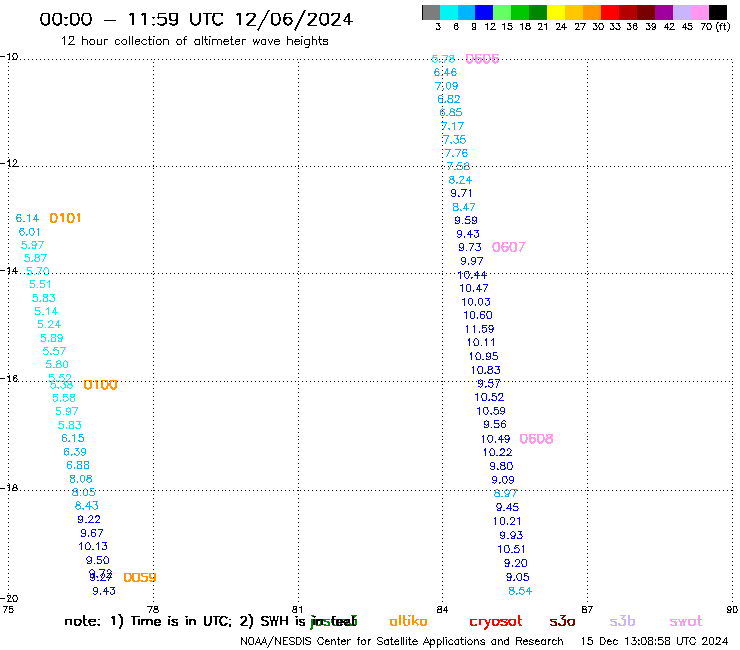Click the red 33 ft legend swatch
Image resolution: width=740 pixels, height=650 pixels.
click(x=609, y=12)
